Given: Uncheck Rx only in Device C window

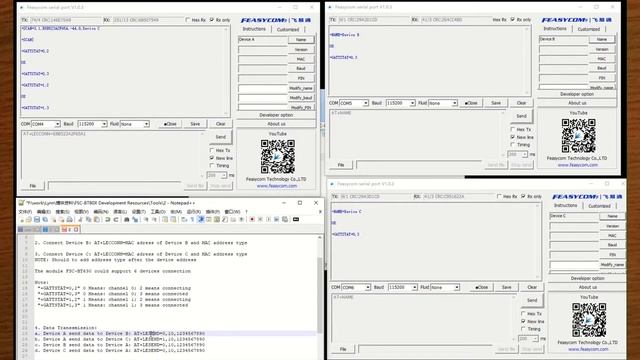Looking at the screenshot, I should [x=523, y=196].
